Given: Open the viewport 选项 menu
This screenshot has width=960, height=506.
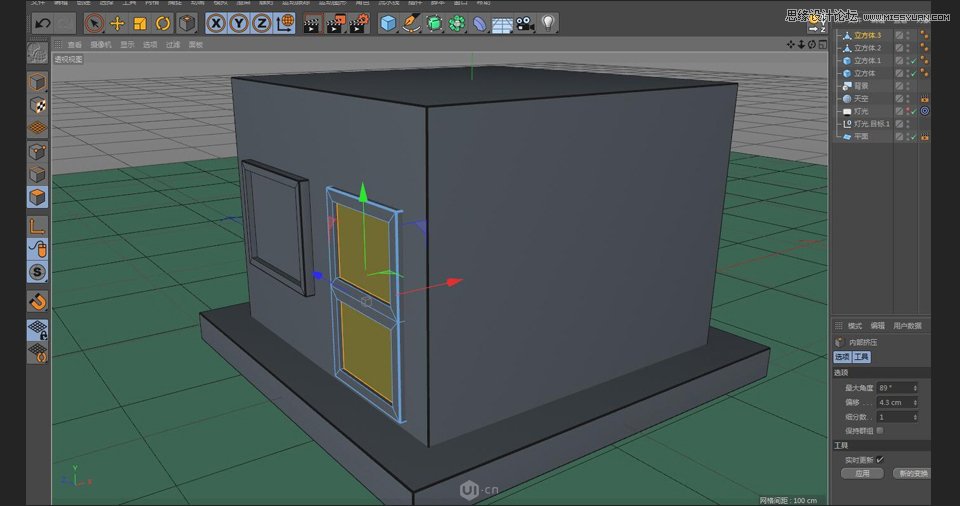Looking at the screenshot, I should pyautogui.click(x=150, y=45).
